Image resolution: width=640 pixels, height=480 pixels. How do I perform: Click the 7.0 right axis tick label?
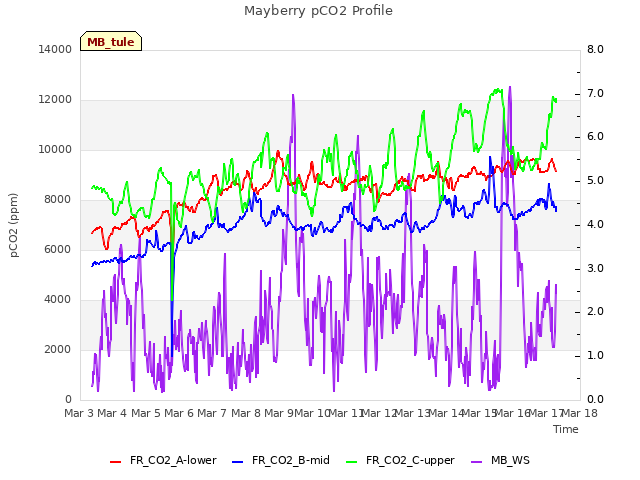pos(595,93)
